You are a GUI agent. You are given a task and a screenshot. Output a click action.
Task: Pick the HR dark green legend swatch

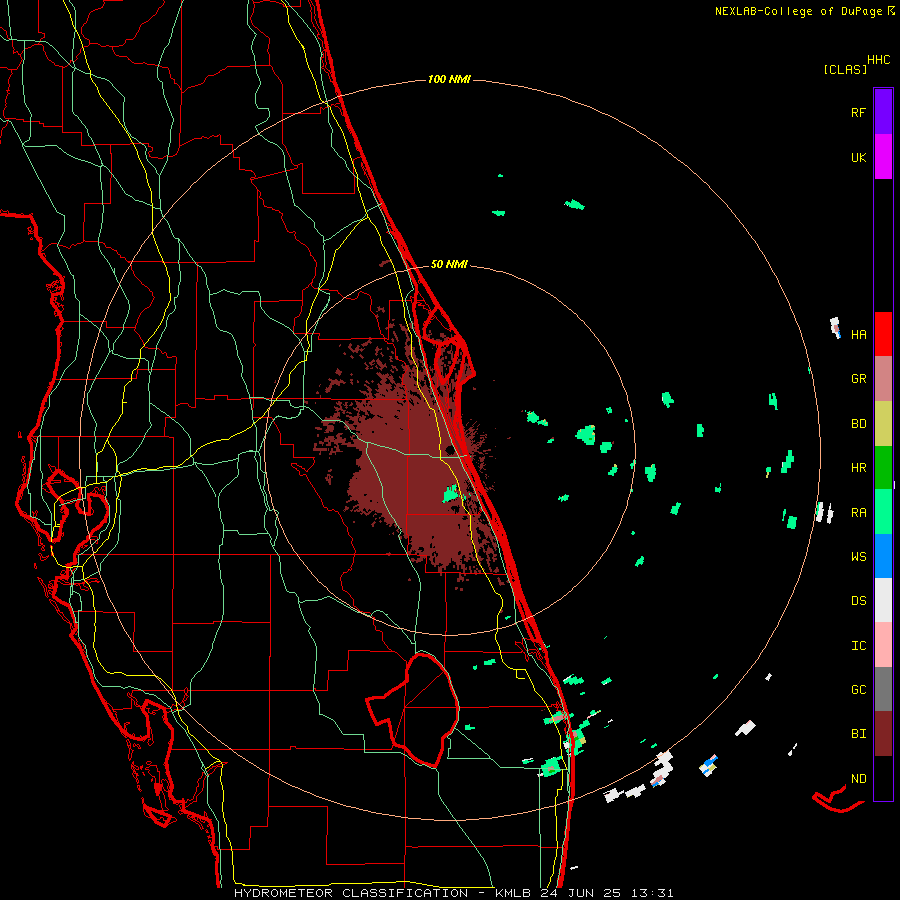pos(883,467)
